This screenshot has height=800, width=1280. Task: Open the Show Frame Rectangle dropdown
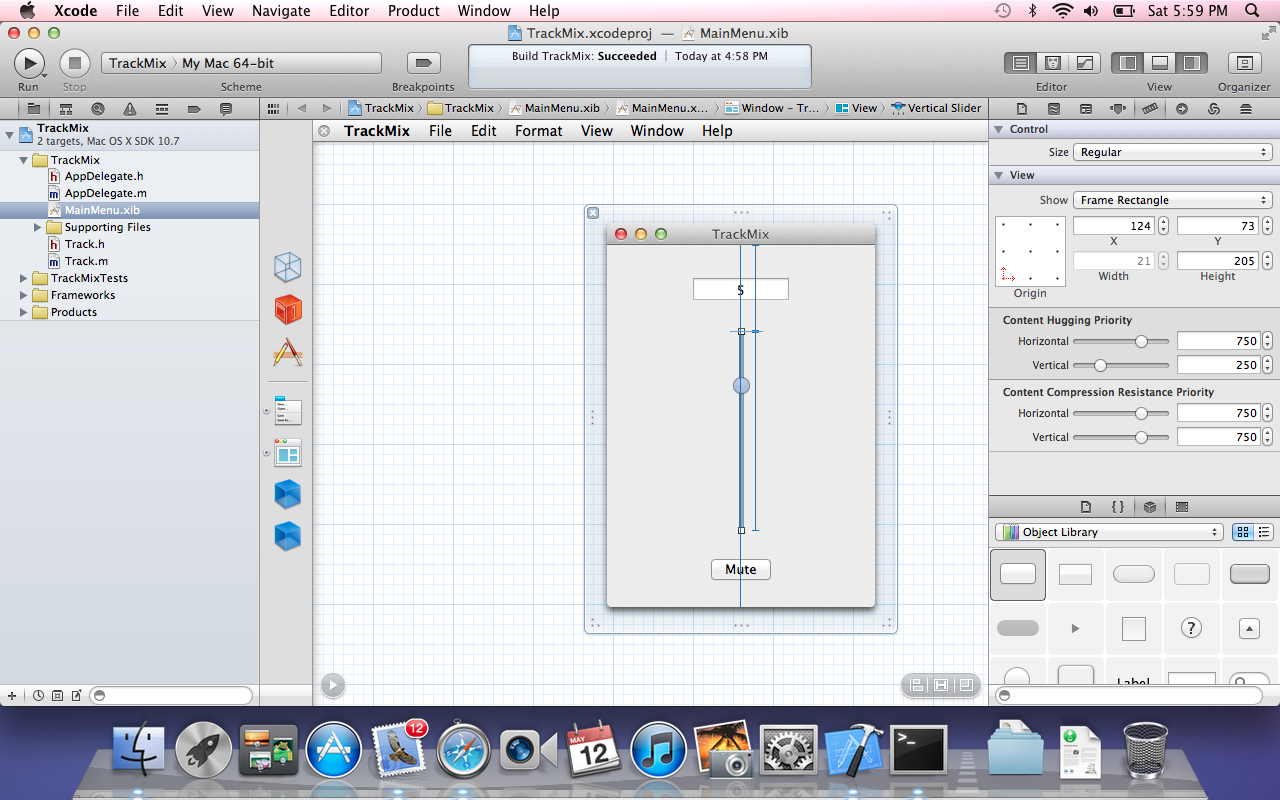[x=1172, y=200]
